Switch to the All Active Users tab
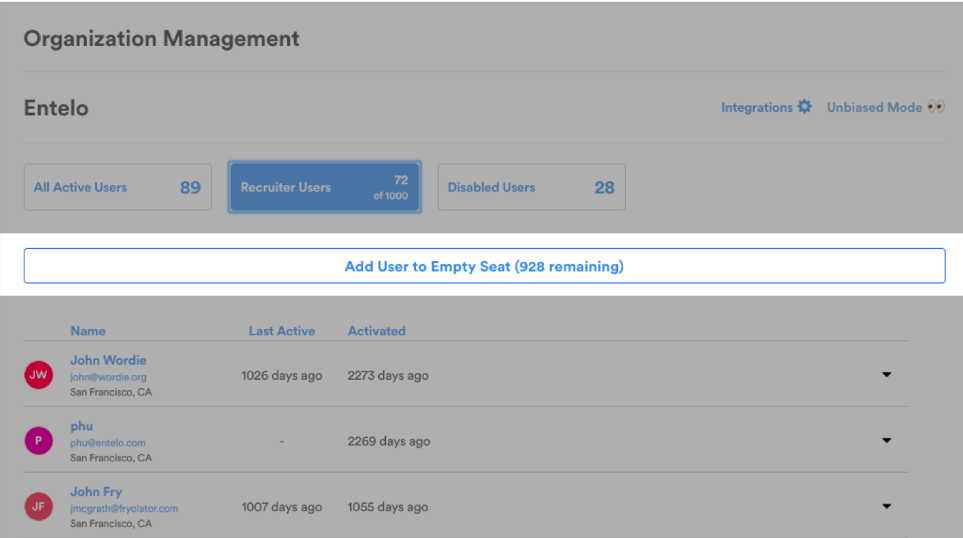 [118, 187]
